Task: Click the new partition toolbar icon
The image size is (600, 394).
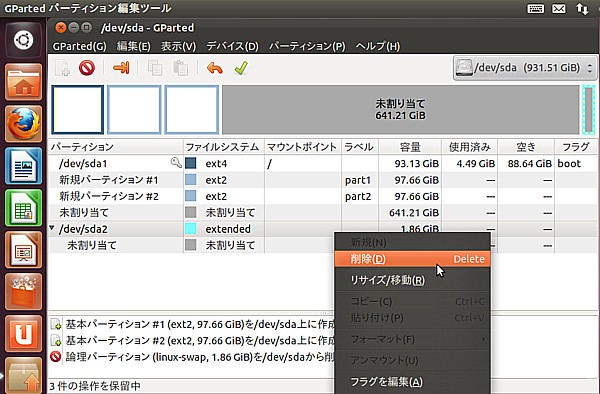Action: point(62,68)
